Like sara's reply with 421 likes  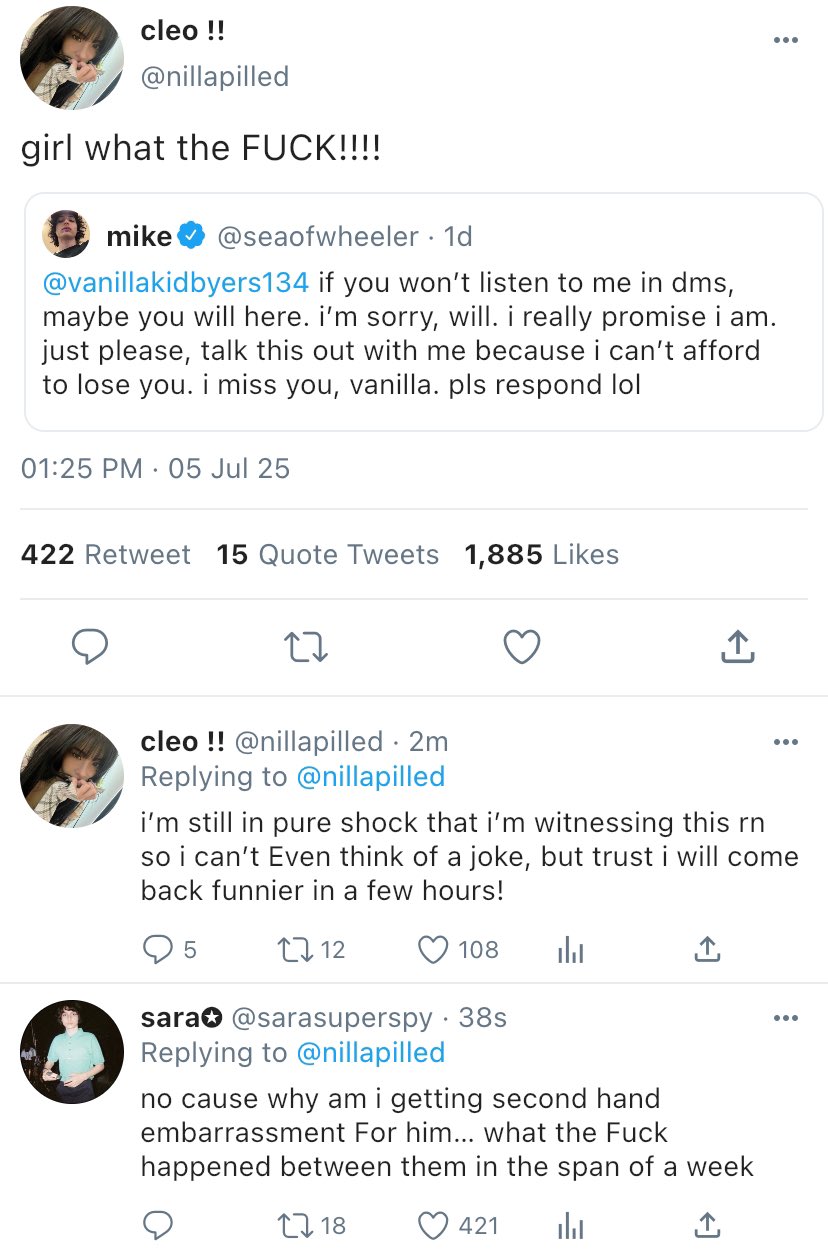coord(457,1225)
